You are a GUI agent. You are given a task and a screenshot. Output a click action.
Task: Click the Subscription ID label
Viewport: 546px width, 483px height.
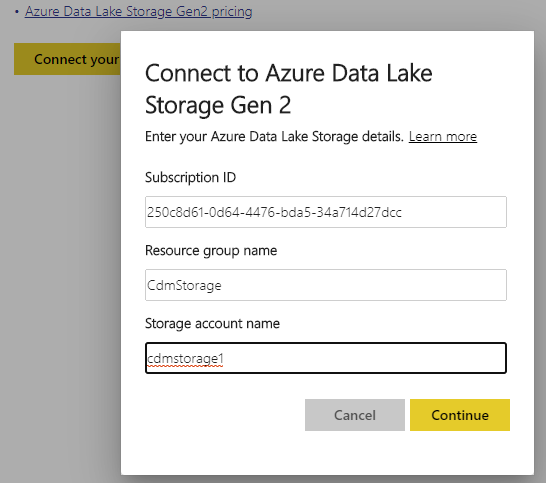tap(190, 178)
